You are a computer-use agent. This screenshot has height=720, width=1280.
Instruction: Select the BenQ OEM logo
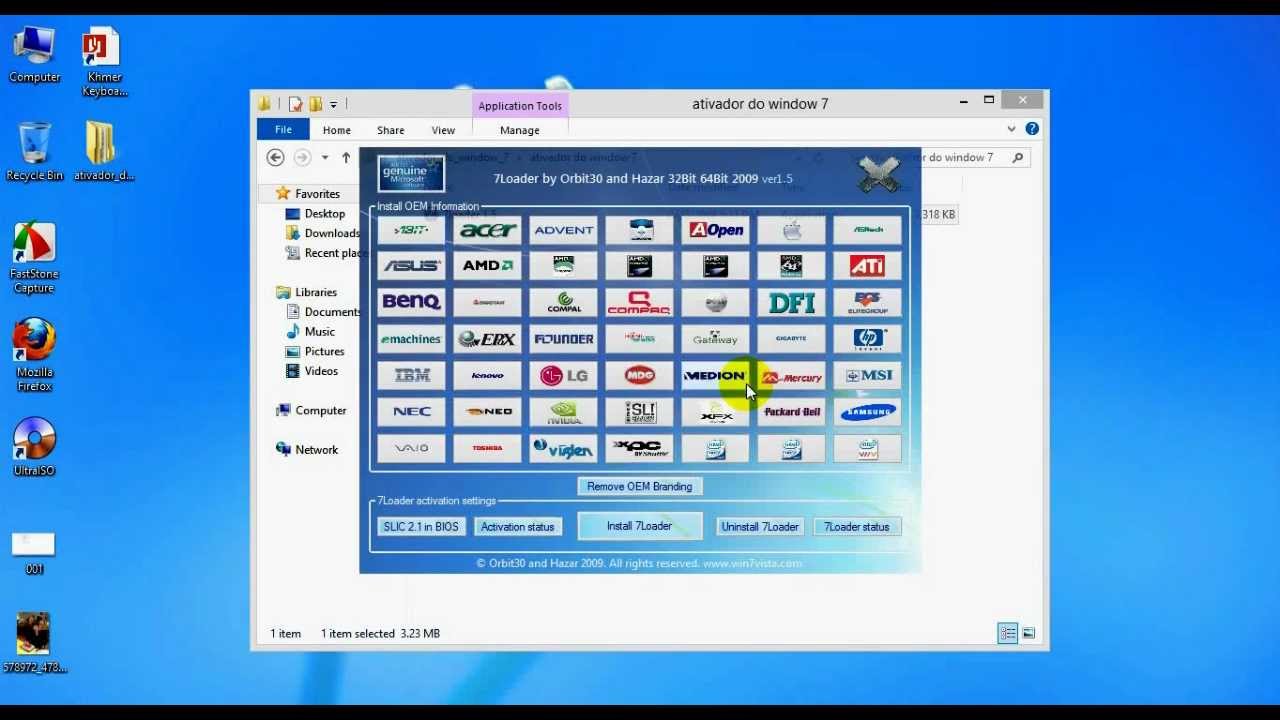(411, 302)
